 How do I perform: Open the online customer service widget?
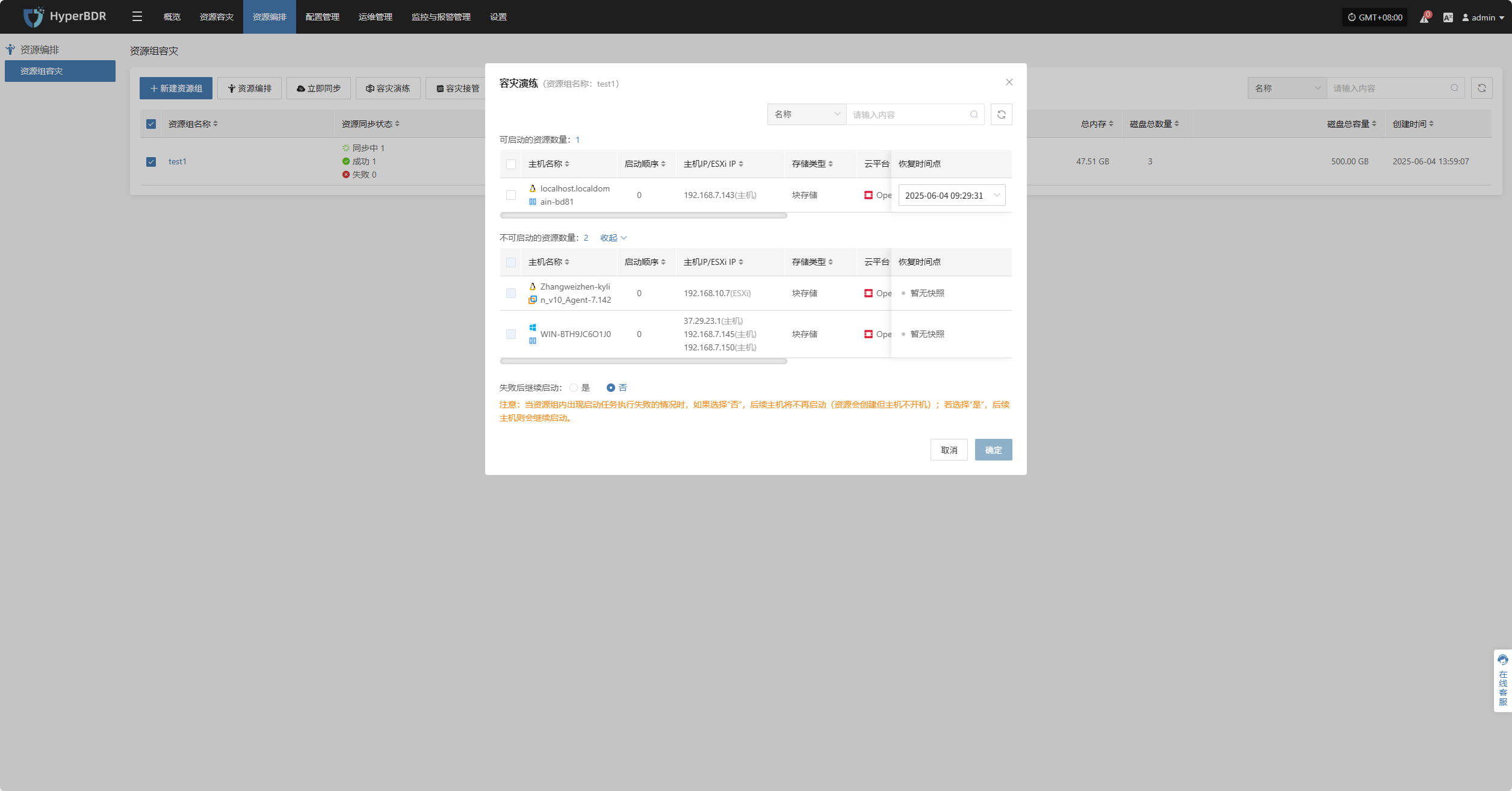[1502, 680]
